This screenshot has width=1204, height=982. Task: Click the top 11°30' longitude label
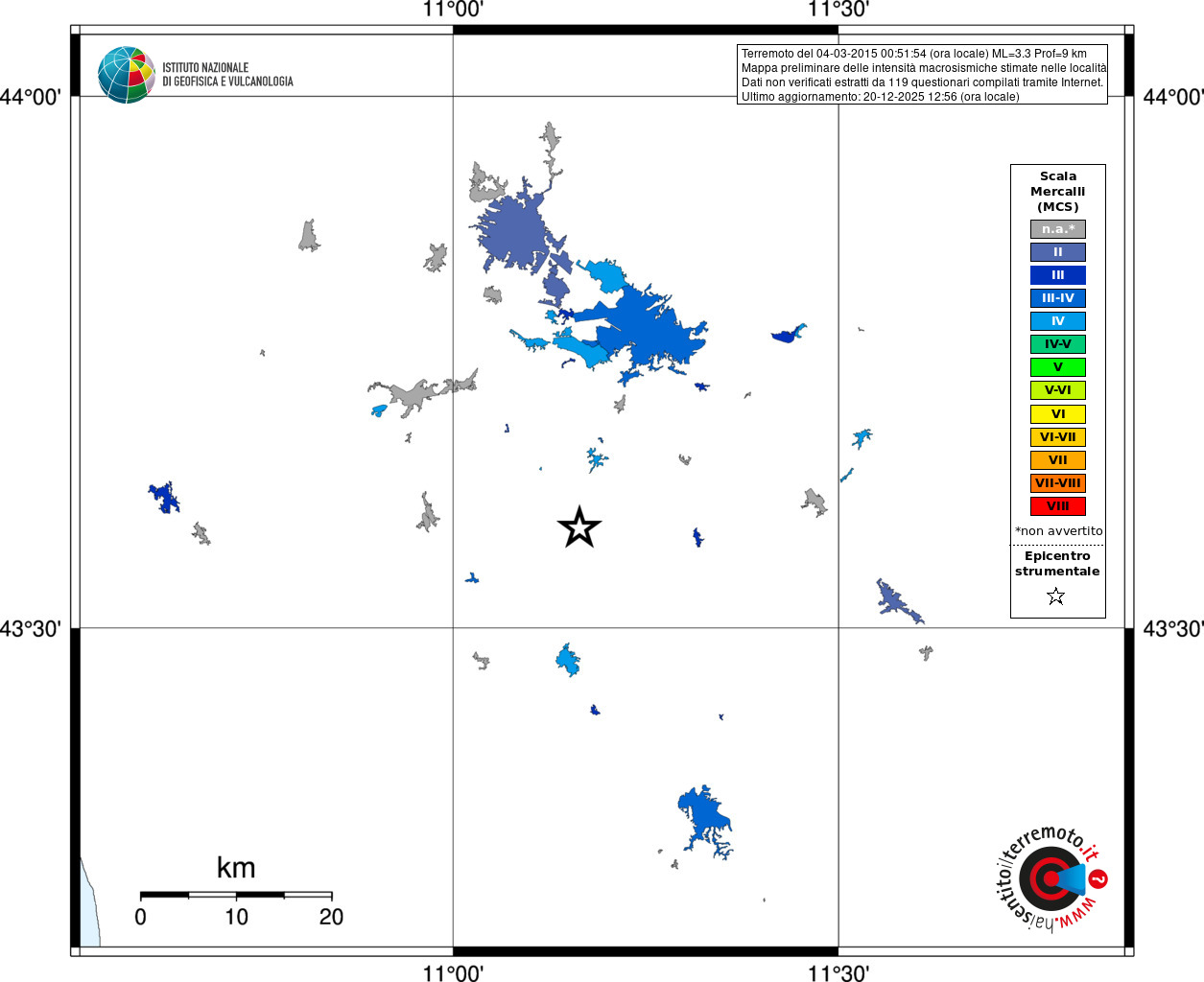838,11
